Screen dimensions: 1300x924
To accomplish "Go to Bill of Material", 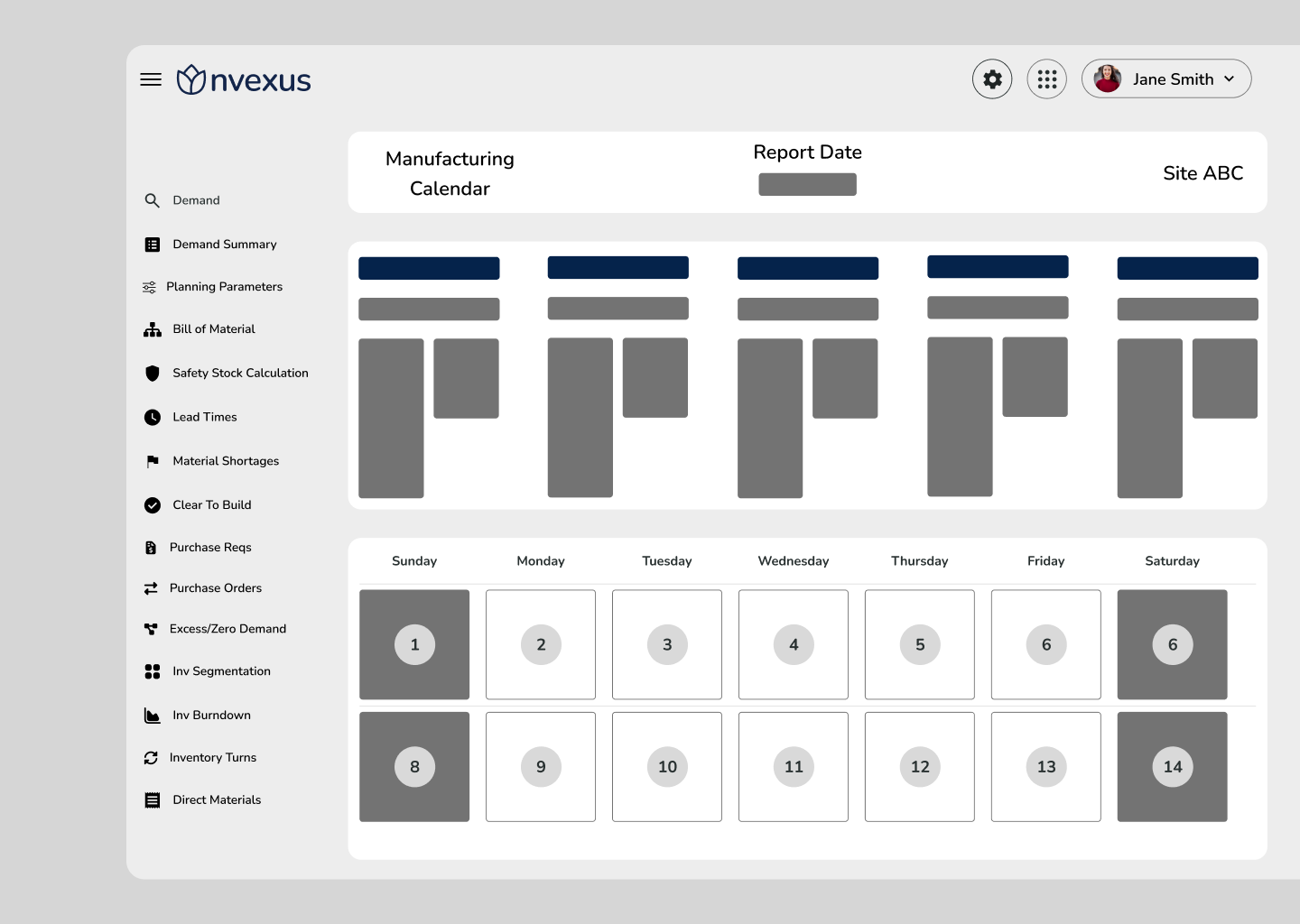I will click(214, 329).
